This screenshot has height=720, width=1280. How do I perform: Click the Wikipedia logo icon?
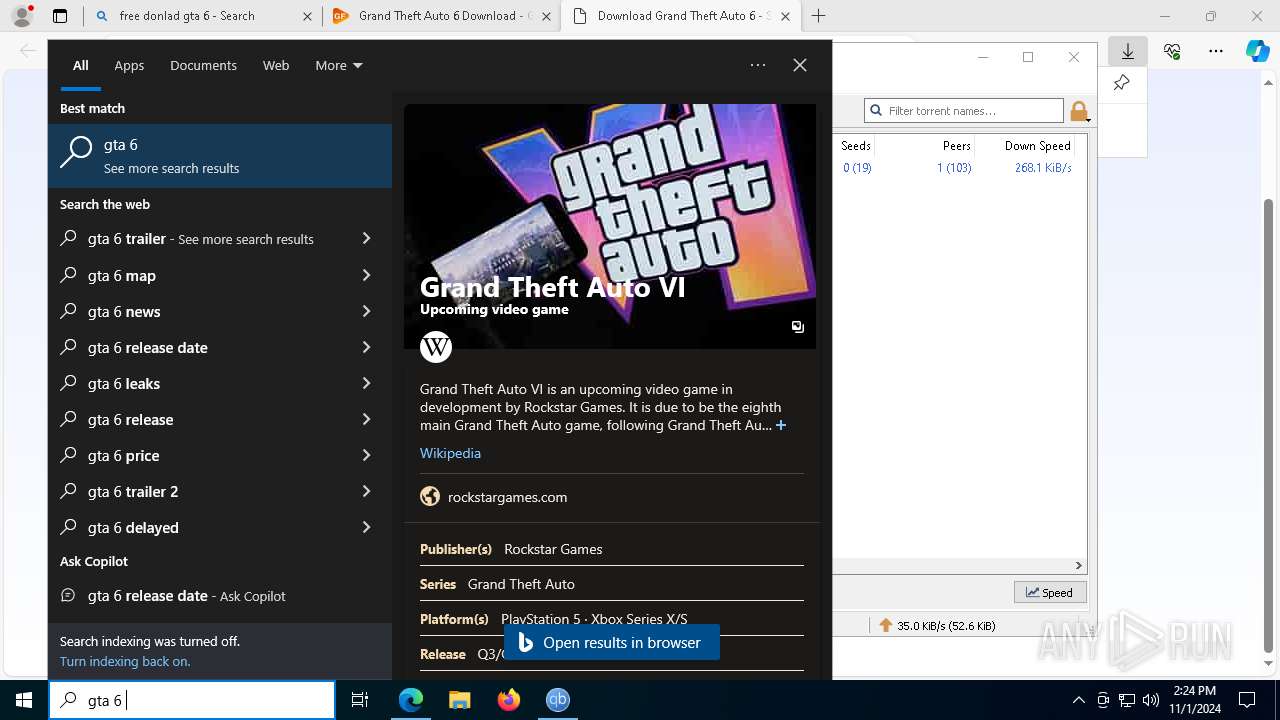click(436, 347)
